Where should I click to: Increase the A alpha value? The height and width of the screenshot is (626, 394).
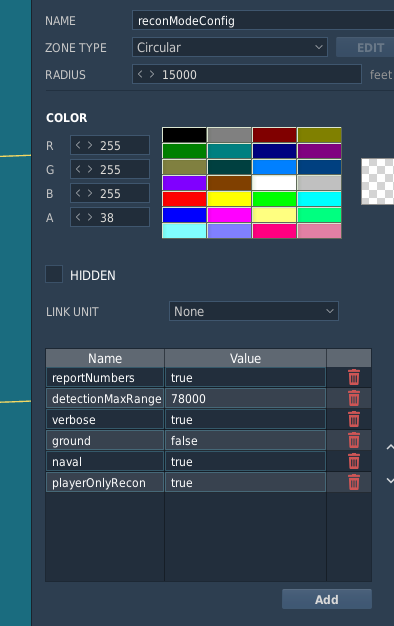(x=90, y=217)
